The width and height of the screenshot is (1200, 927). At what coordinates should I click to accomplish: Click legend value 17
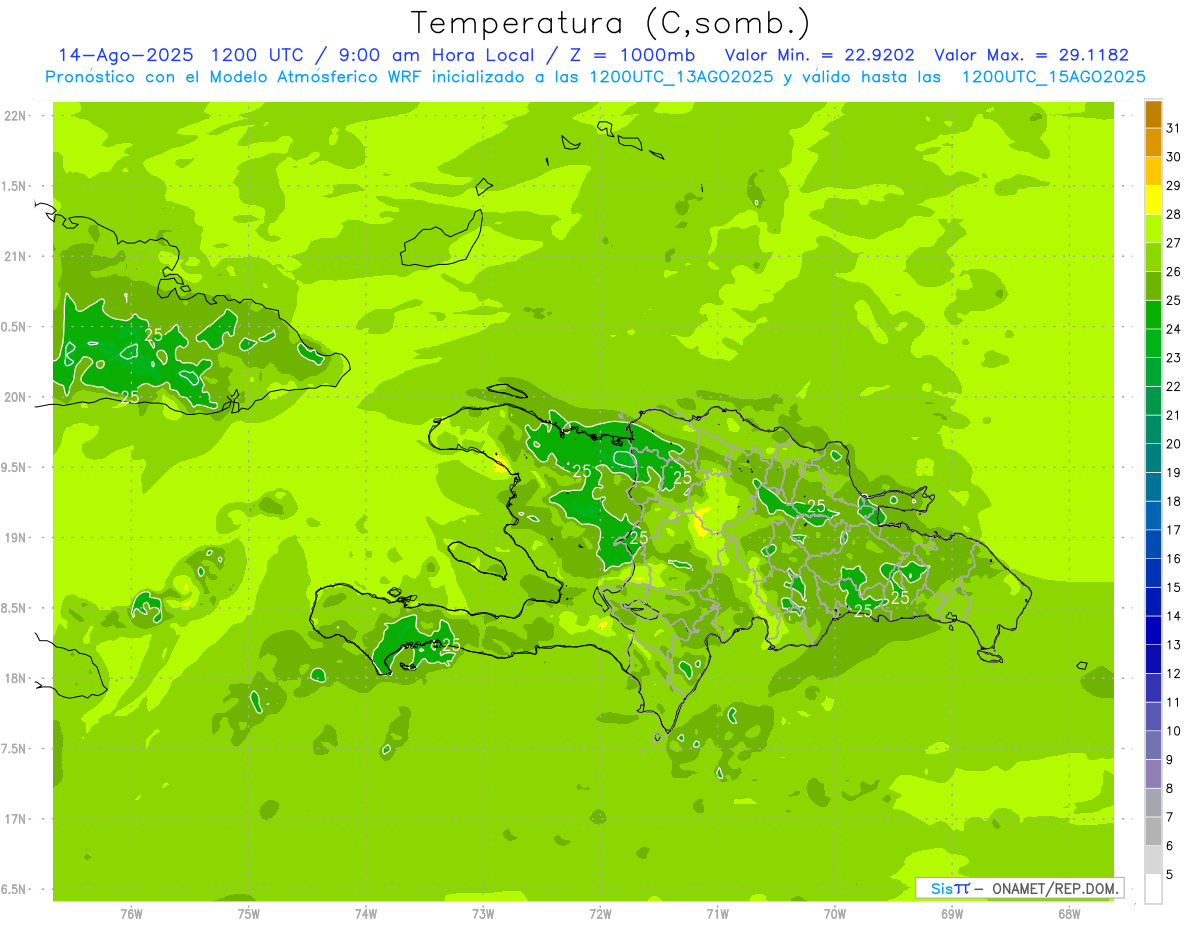click(1174, 530)
